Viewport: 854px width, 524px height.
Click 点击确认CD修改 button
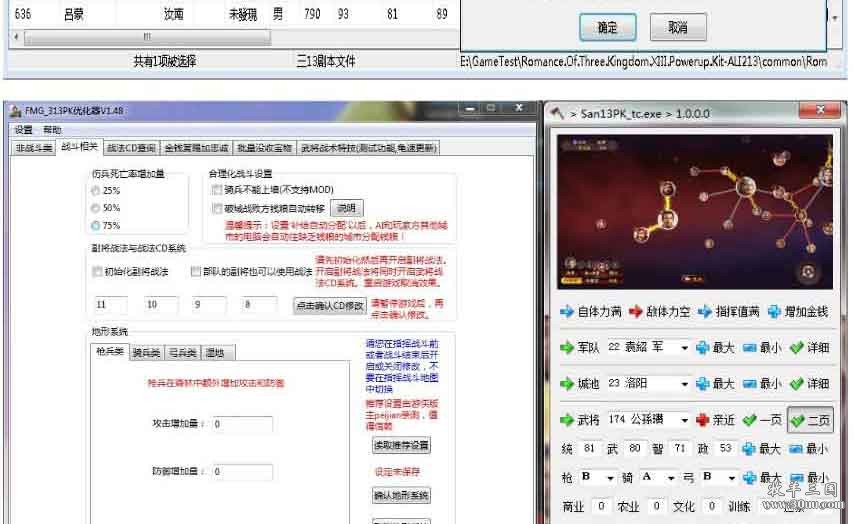[330, 306]
